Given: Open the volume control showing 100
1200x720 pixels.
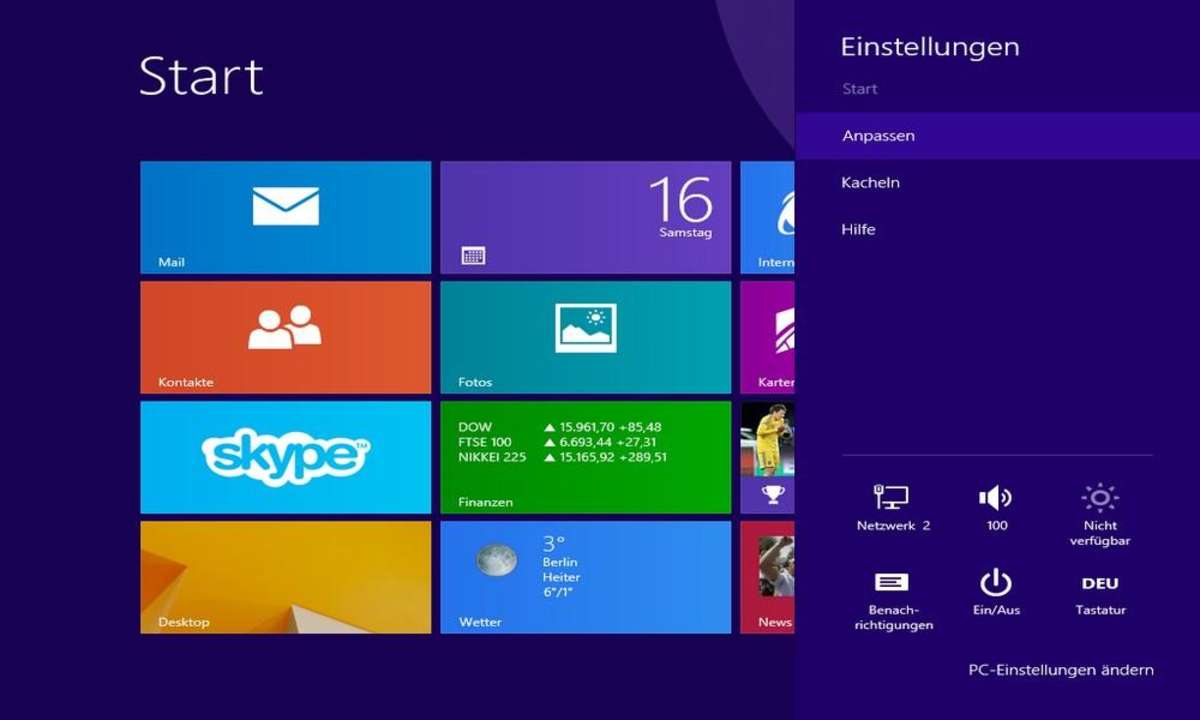Looking at the screenshot, I should click(996, 507).
